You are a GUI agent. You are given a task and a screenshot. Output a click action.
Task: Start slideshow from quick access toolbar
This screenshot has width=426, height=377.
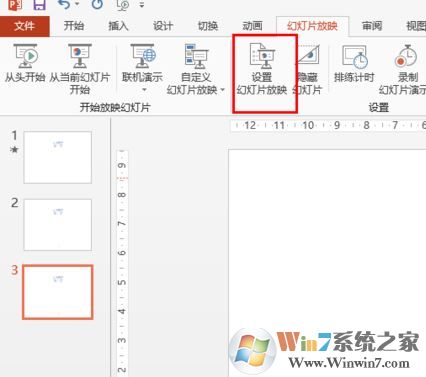(x=122, y=5)
